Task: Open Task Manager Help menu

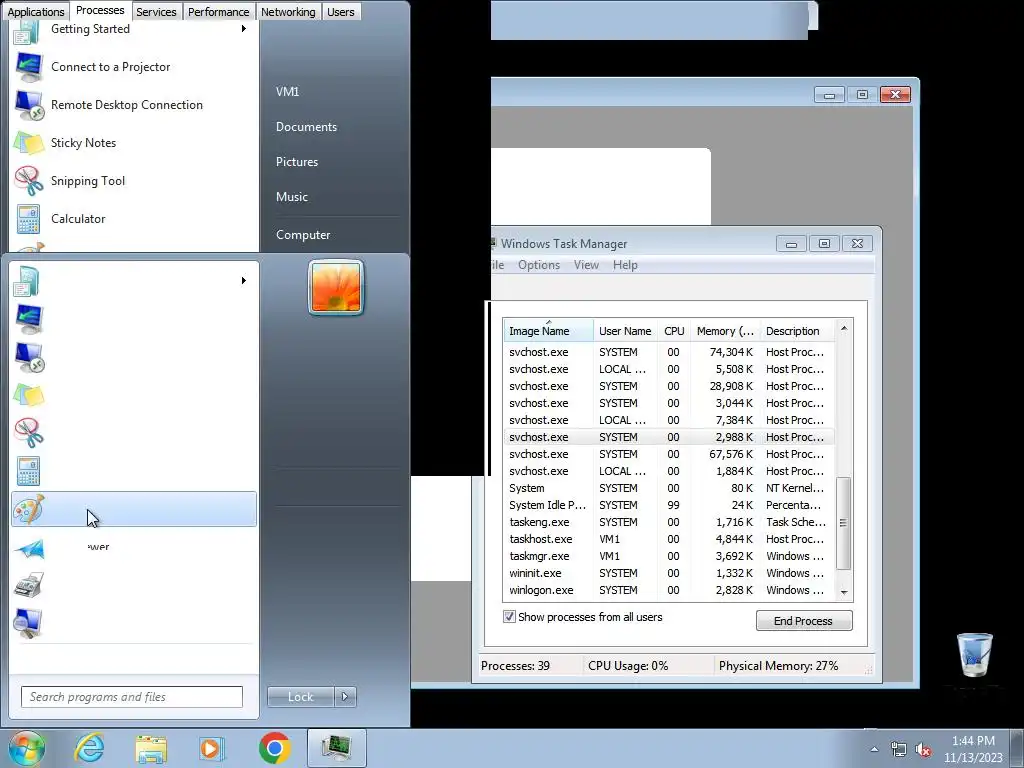Action: tap(625, 264)
